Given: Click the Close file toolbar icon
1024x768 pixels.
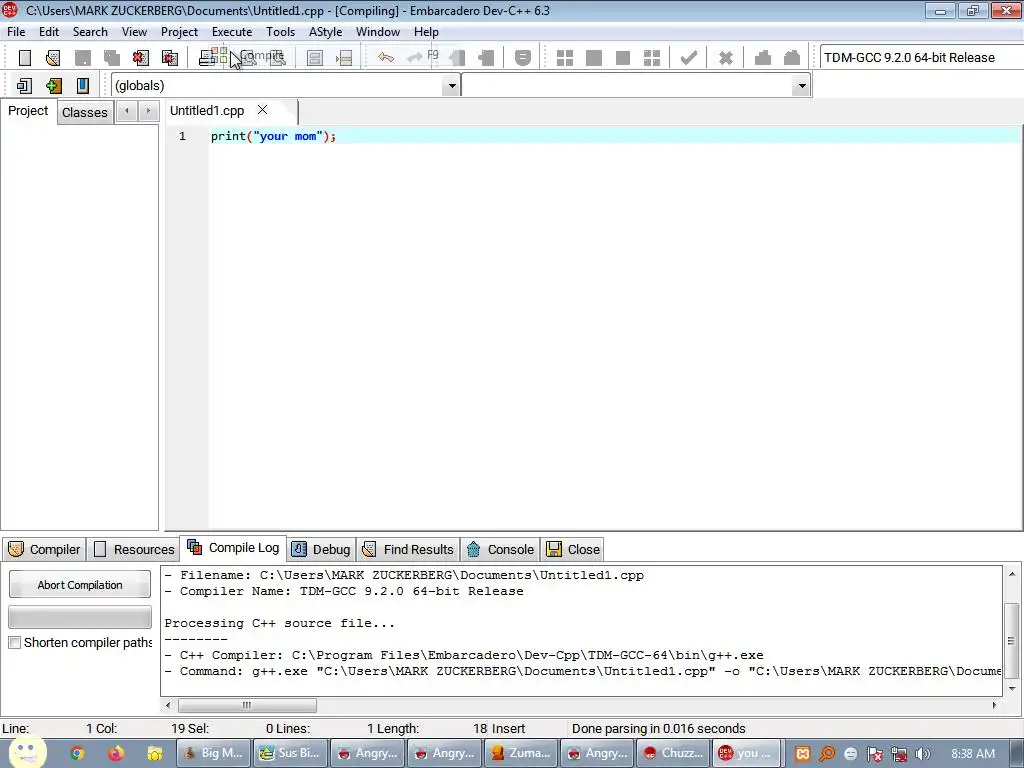Looking at the screenshot, I should (140, 58).
